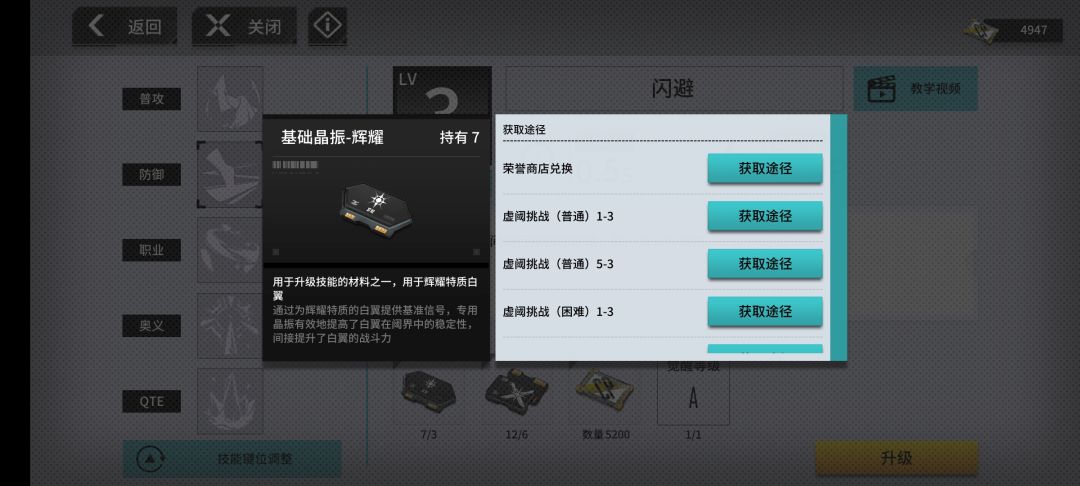Select the QTE skill icon

click(230, 401)
